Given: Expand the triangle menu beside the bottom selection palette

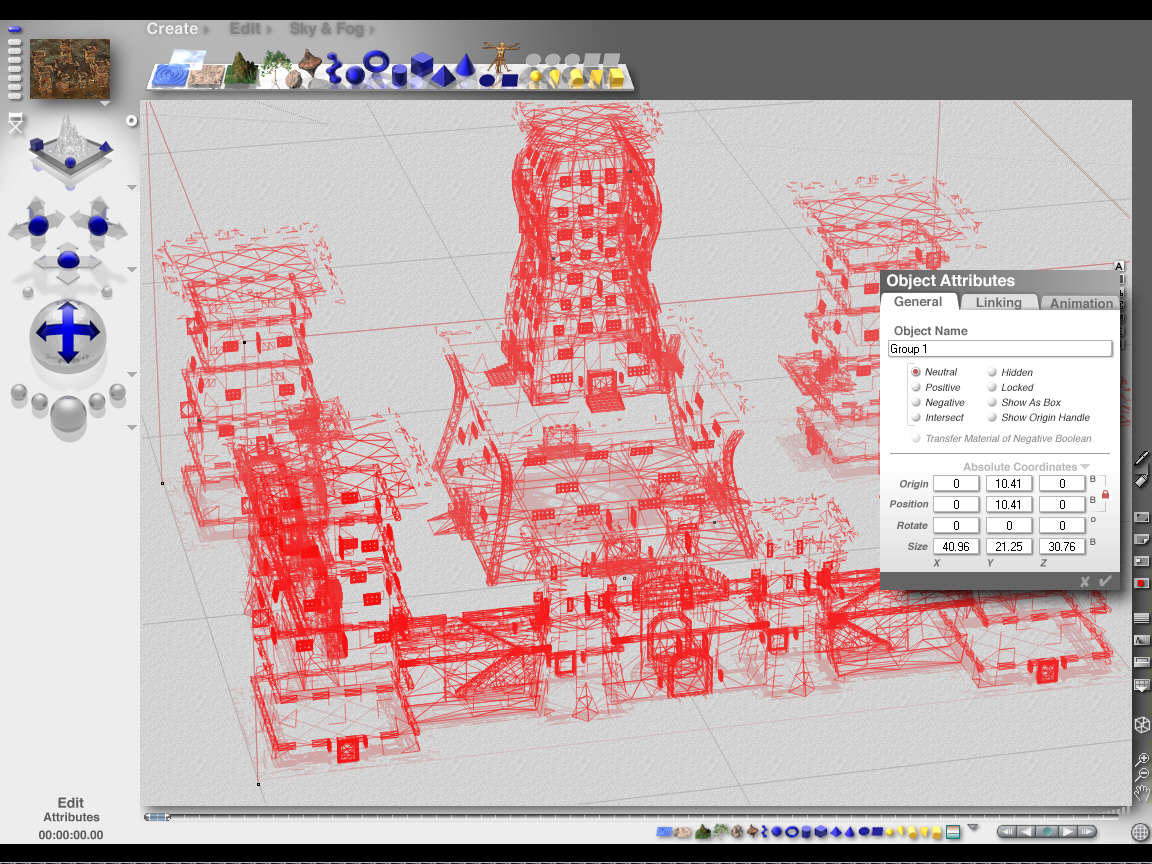Looking at the screenshot, I should click(x=973, y=827).
